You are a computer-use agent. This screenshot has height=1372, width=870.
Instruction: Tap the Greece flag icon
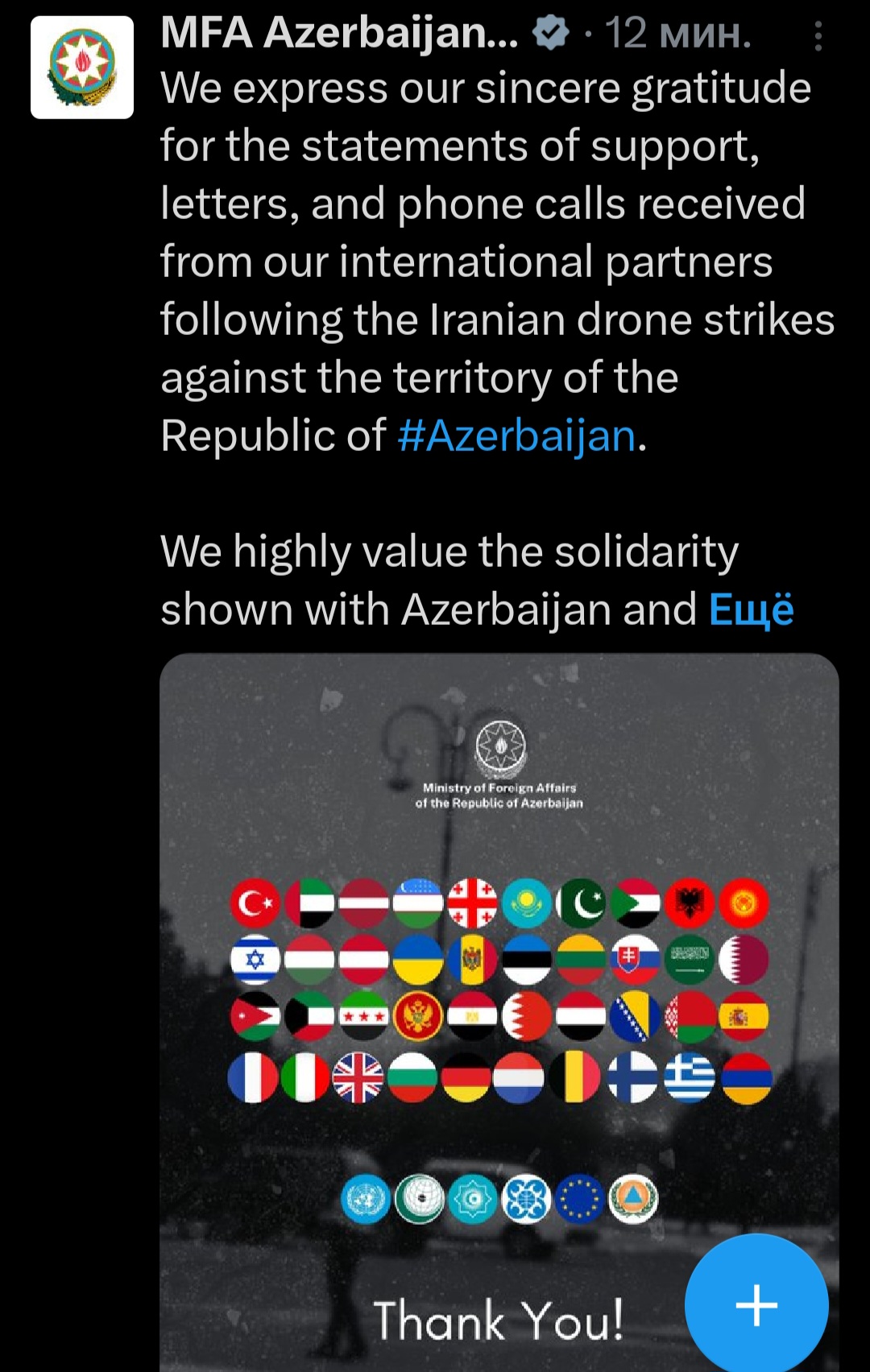pyautogui.click(x=690, y=1077)
